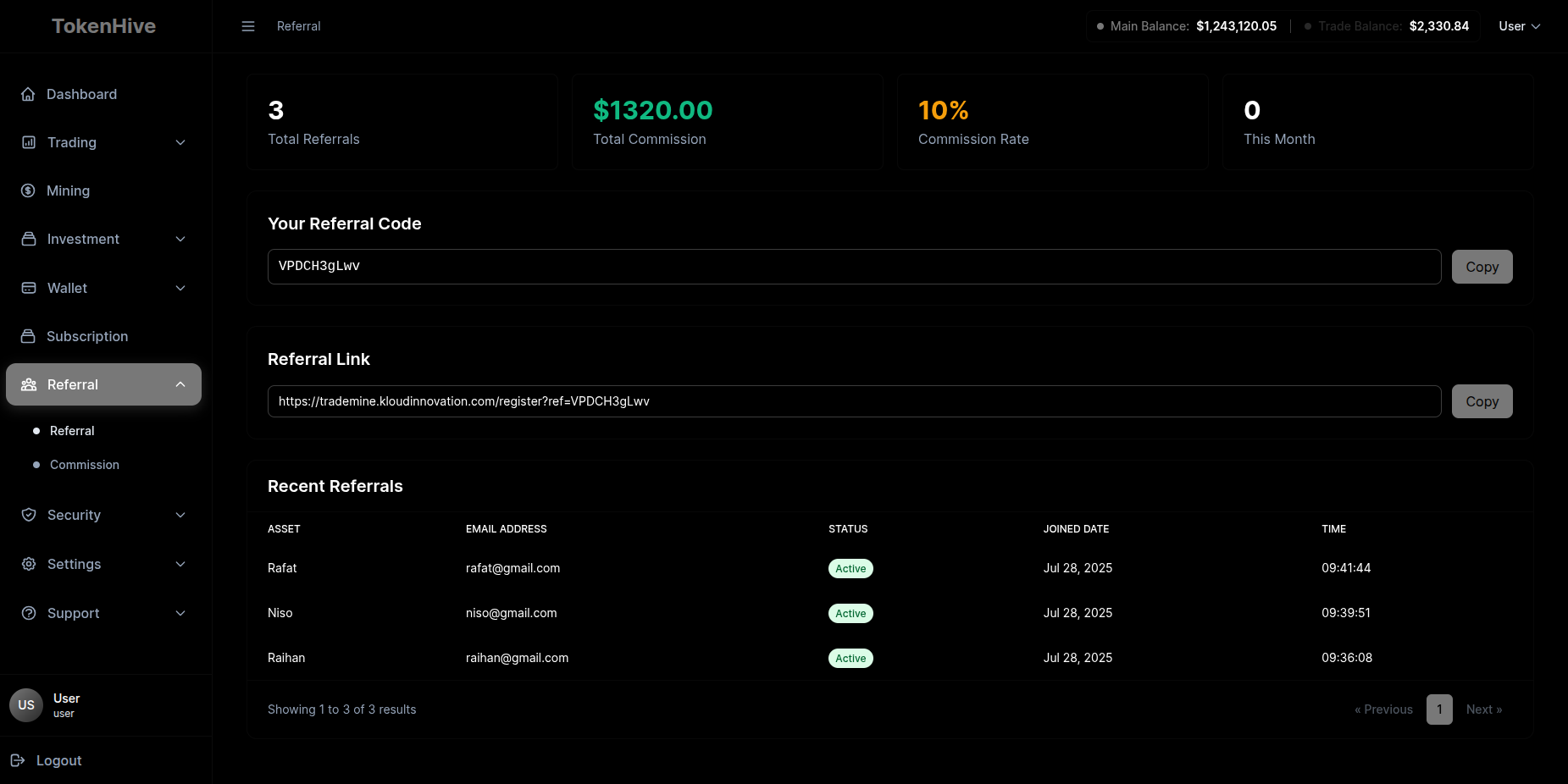
Task: Click the EMAIL ADDRESS column header
Action: pyautogui.click(x=507, y=529)
